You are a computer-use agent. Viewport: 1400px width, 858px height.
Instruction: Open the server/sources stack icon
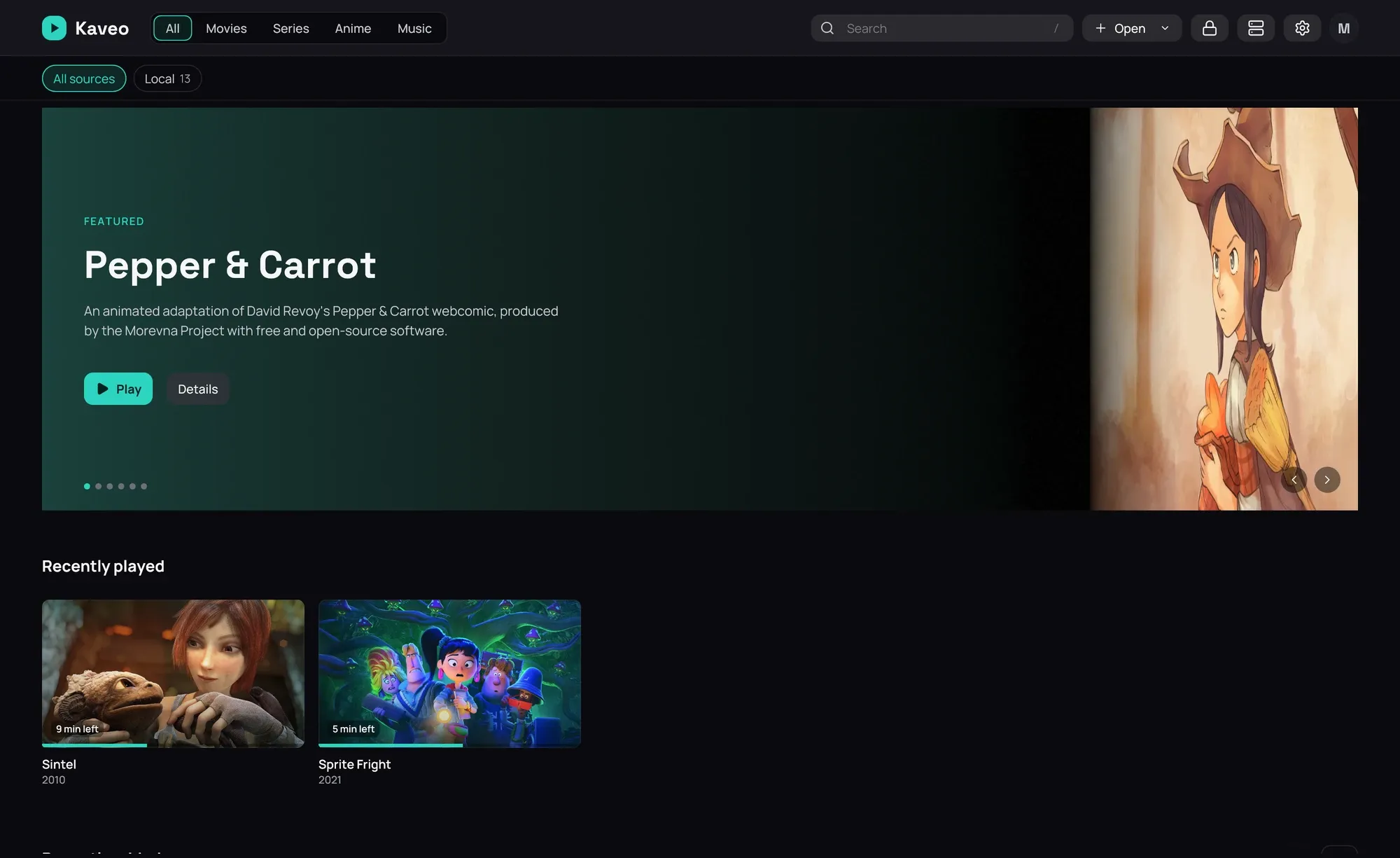[x=1256, y=28]
